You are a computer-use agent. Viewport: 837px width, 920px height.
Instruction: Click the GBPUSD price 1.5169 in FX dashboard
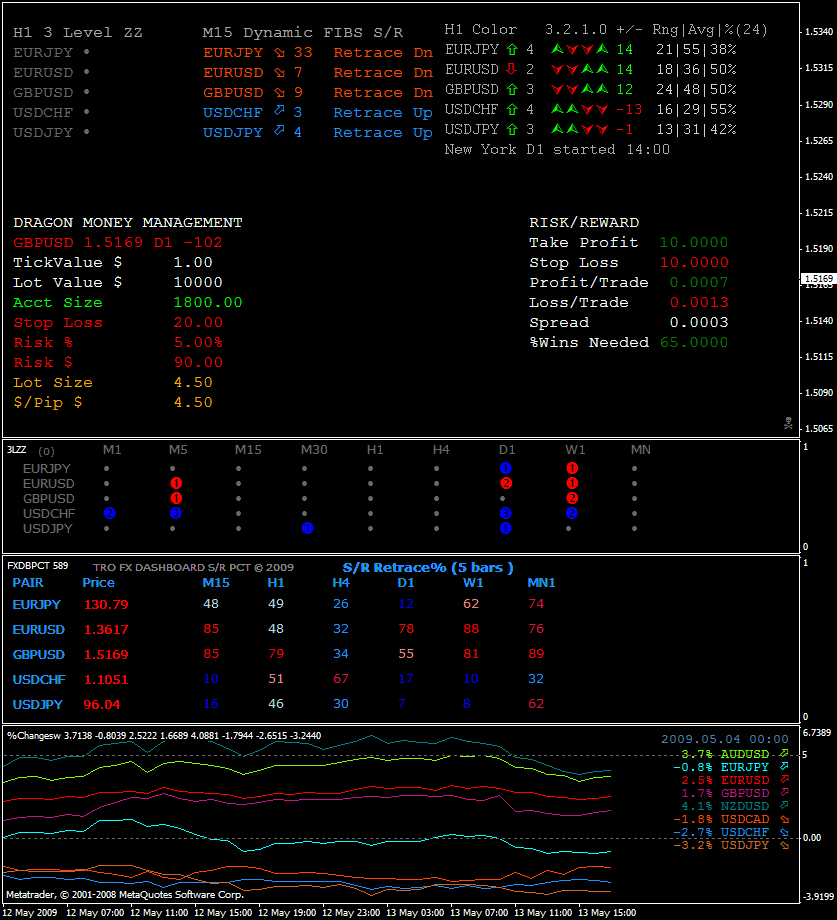105,655
